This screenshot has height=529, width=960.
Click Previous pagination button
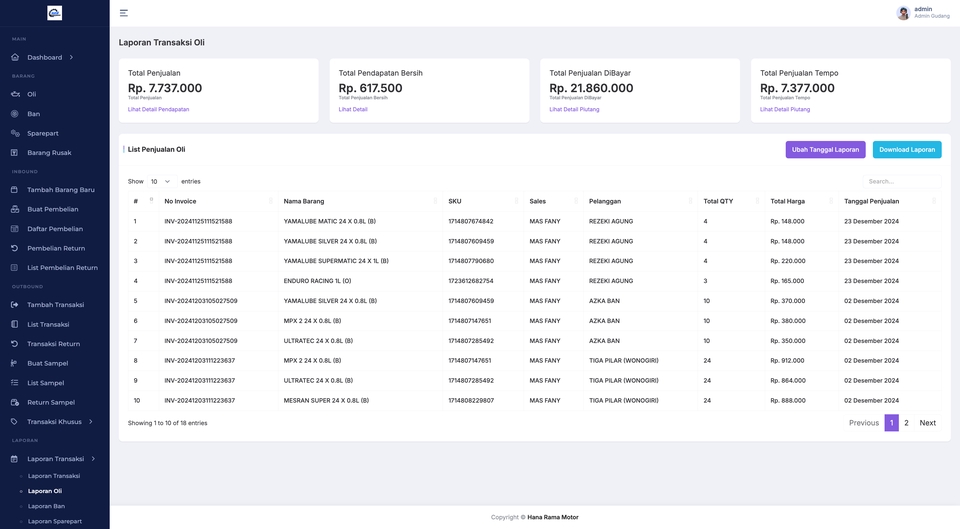tap(864, 422)
